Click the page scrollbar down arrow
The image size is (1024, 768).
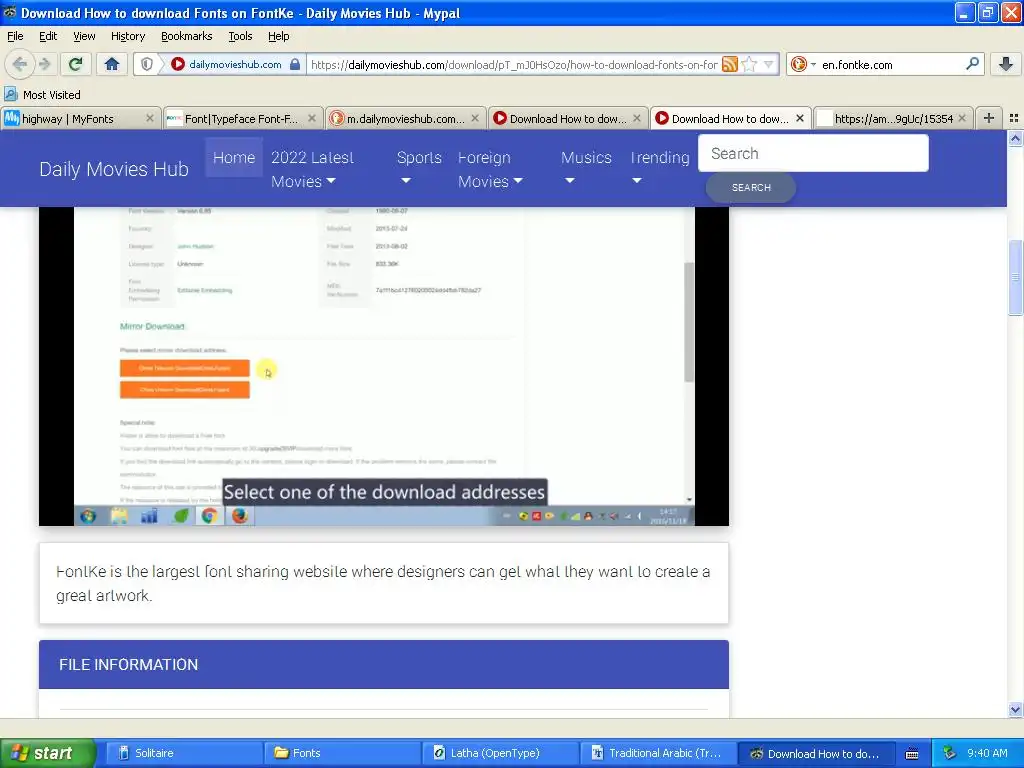pos(1015,709)
